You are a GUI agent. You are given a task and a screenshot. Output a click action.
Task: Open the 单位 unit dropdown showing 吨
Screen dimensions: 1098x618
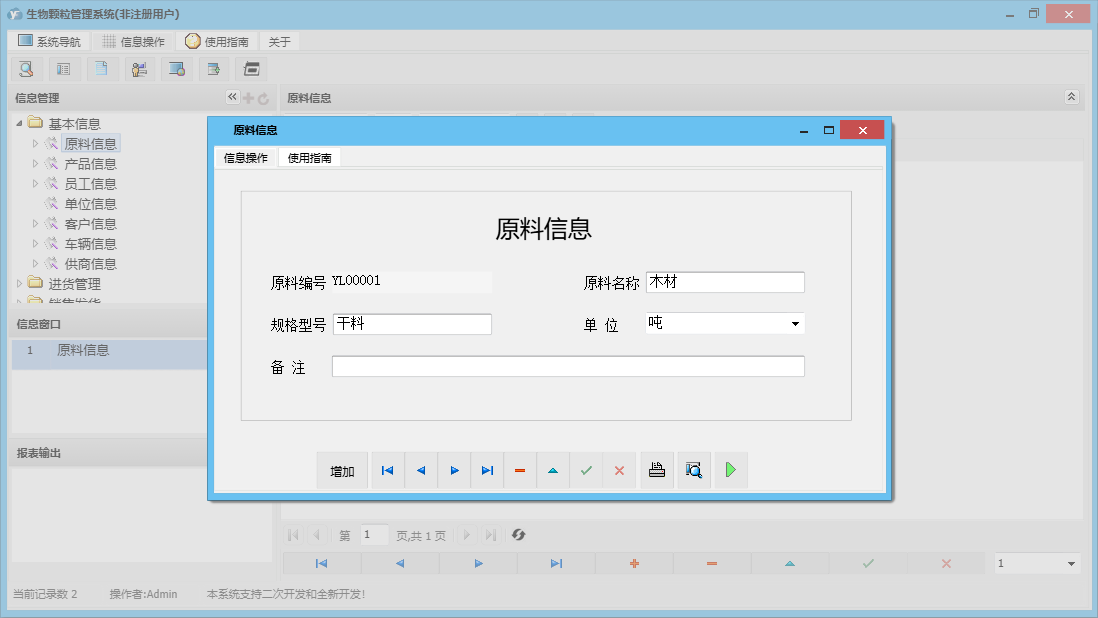pos(795,323)
